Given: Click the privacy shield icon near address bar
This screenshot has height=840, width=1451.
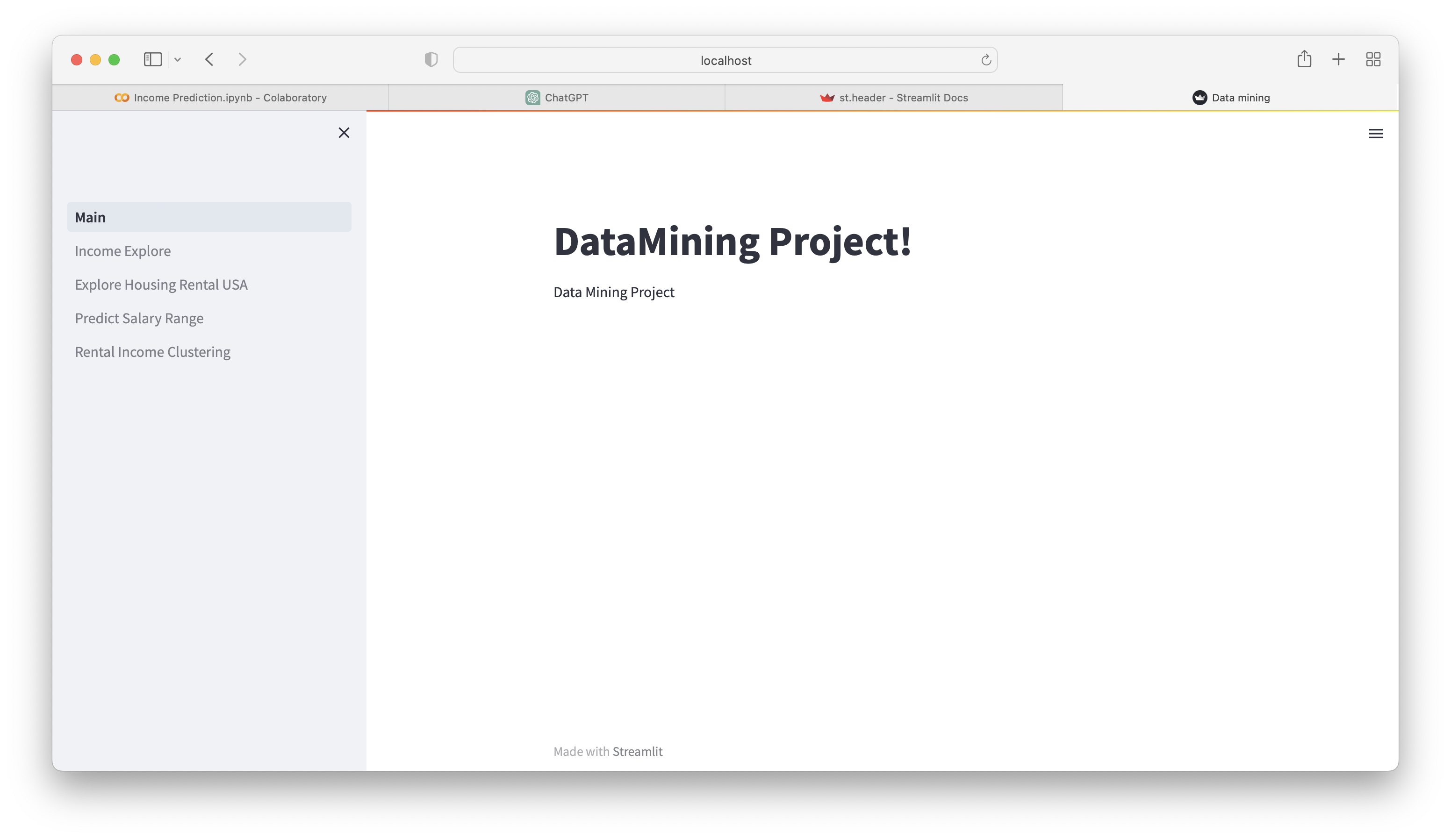Looking at the screenshot, I should click(x=431, y=59).
